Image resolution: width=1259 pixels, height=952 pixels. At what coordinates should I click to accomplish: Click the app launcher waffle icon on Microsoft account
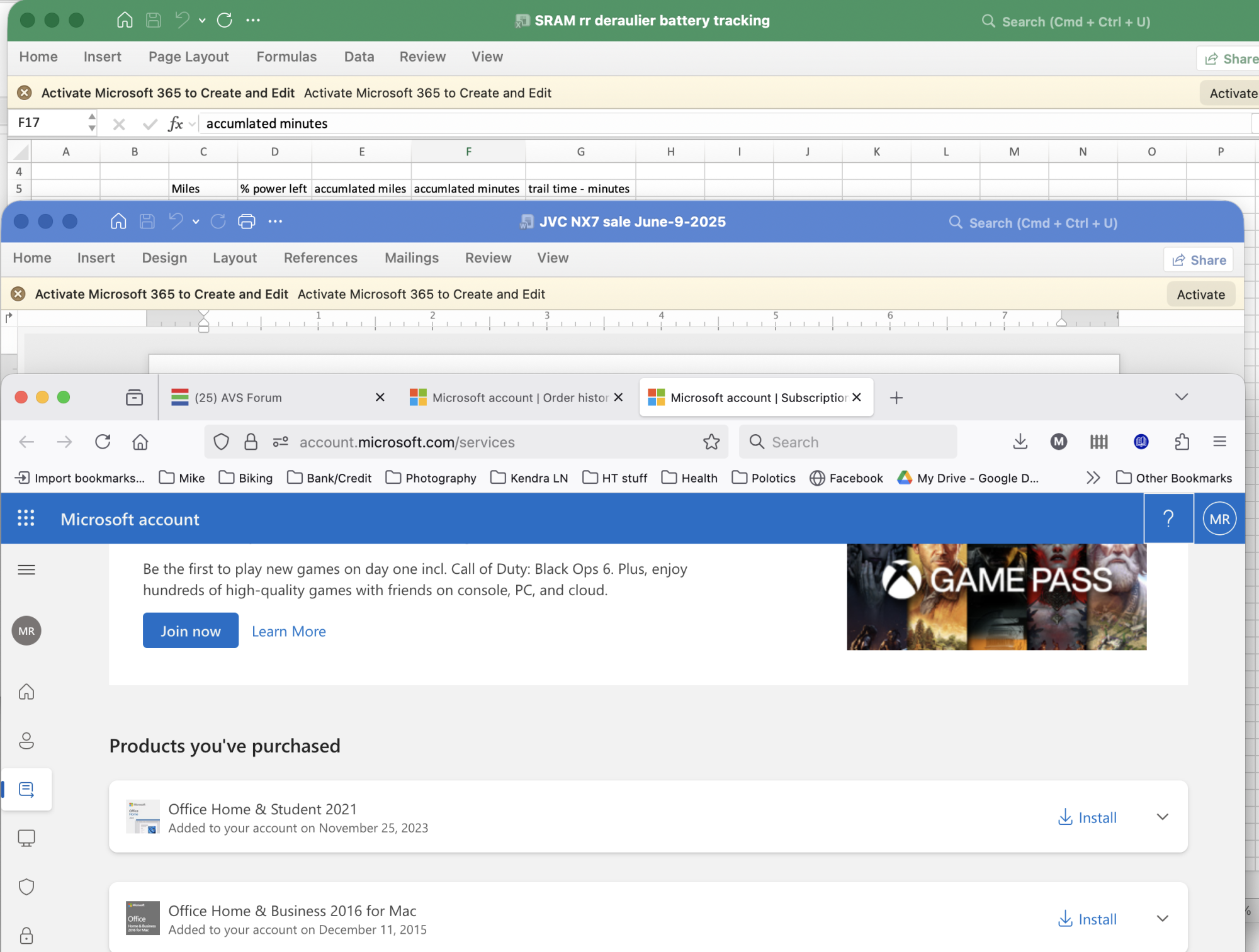26,518
